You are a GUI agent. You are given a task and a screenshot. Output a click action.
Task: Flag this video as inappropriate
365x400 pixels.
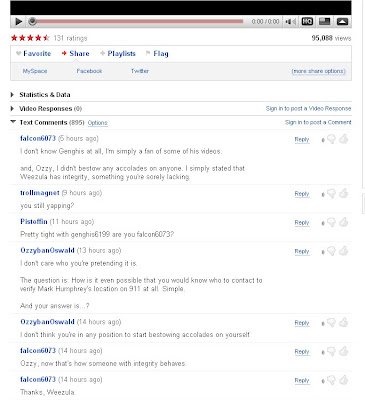[x=157, y=53]
